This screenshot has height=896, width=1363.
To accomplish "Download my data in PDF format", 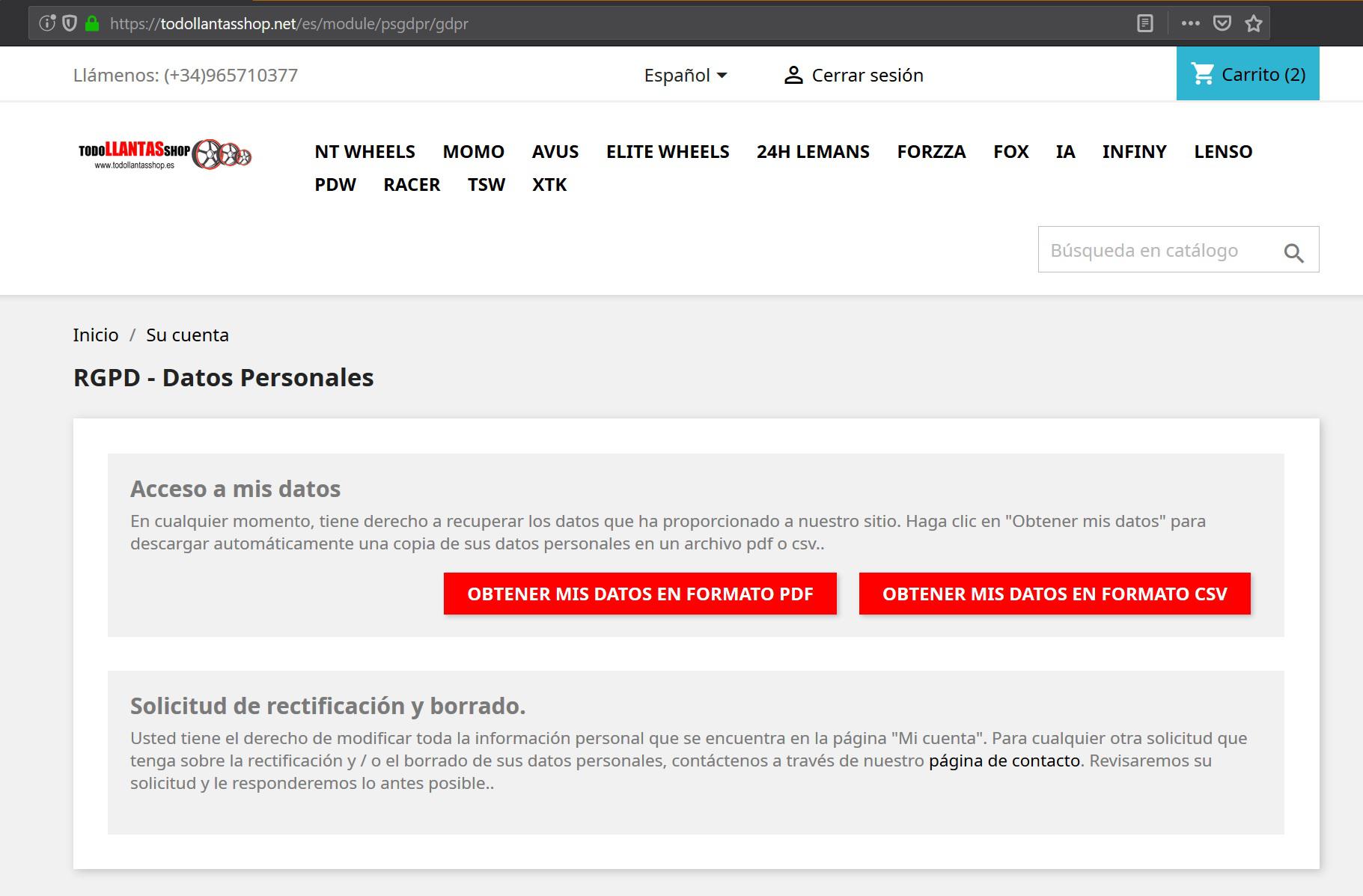I will click(x=640, y=594).
